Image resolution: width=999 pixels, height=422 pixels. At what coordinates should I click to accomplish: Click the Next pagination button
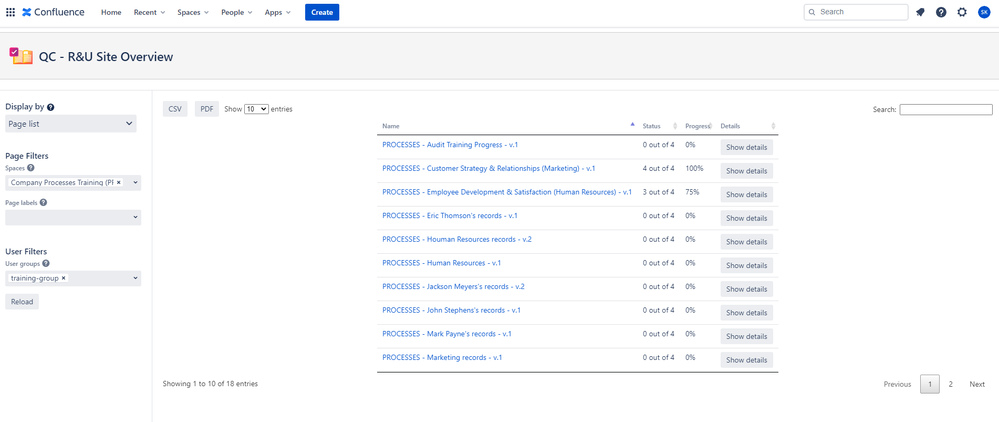(x=977, y=384)
